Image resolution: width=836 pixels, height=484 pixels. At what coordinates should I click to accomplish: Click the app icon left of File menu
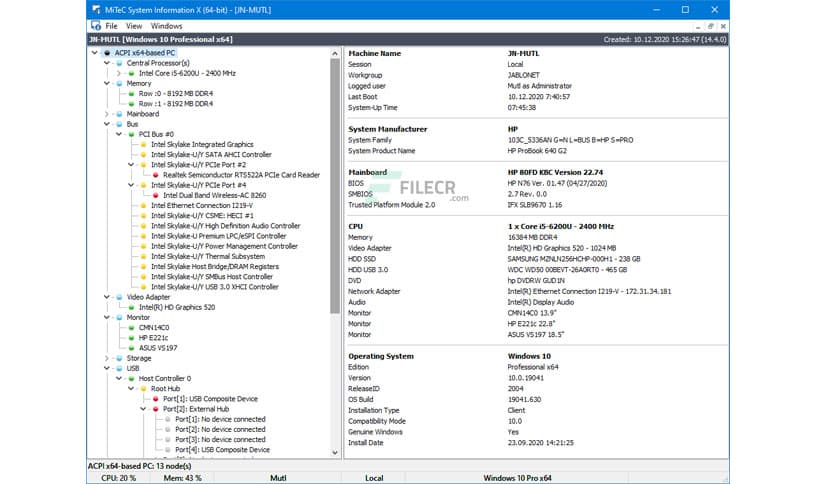(96, 26)
